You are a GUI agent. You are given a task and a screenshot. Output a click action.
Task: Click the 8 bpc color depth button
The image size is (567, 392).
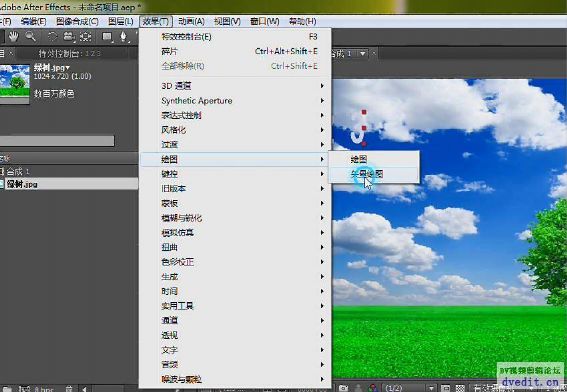(44, 389)
